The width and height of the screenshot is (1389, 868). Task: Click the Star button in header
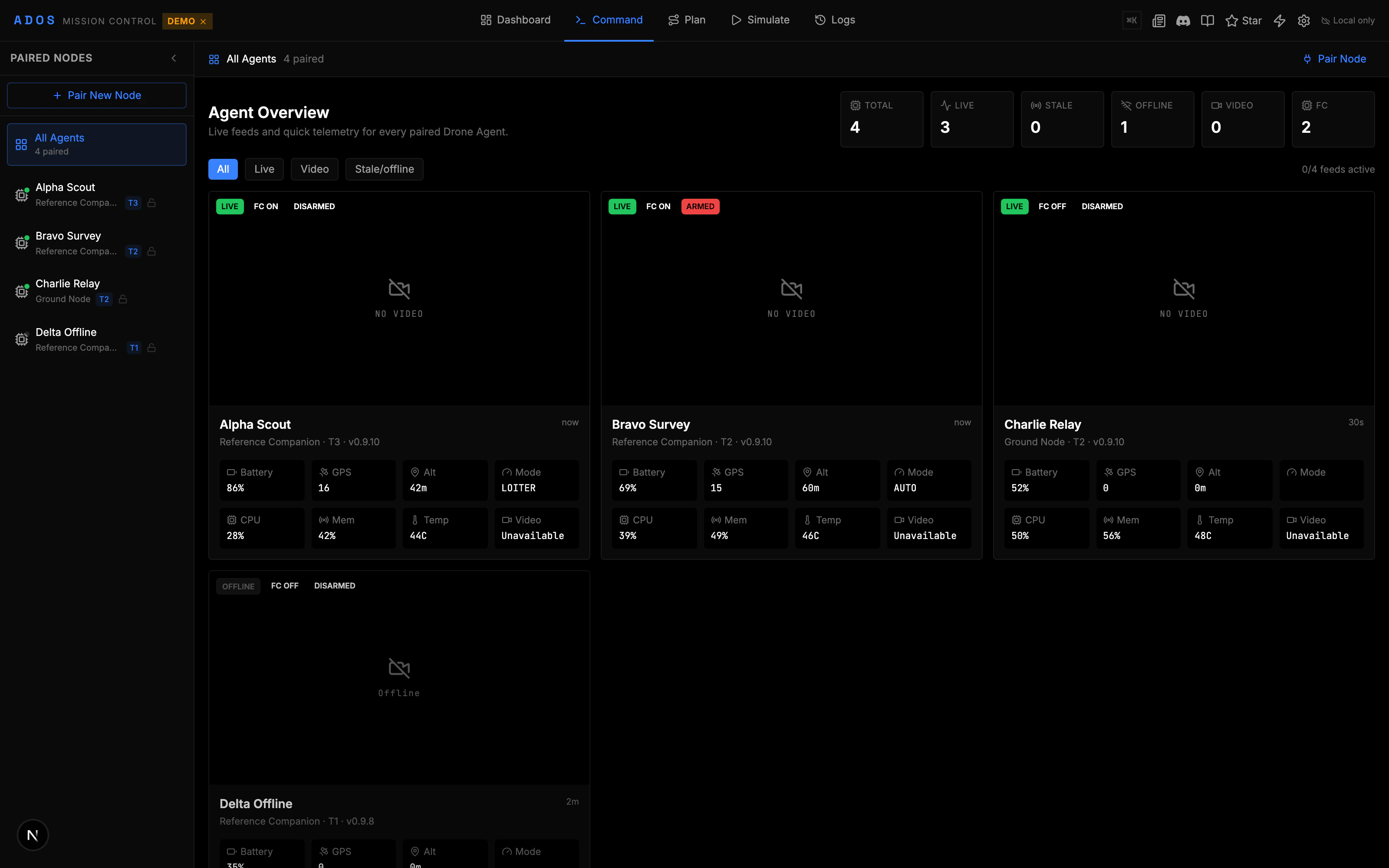[x=1243, y=21]
